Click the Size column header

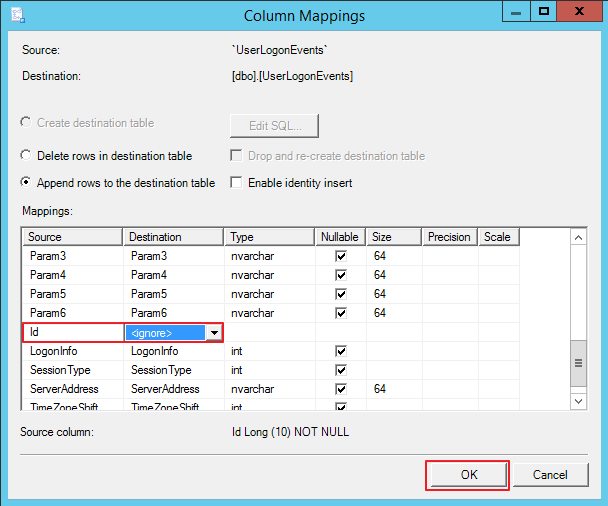click(x=394, y=237)
